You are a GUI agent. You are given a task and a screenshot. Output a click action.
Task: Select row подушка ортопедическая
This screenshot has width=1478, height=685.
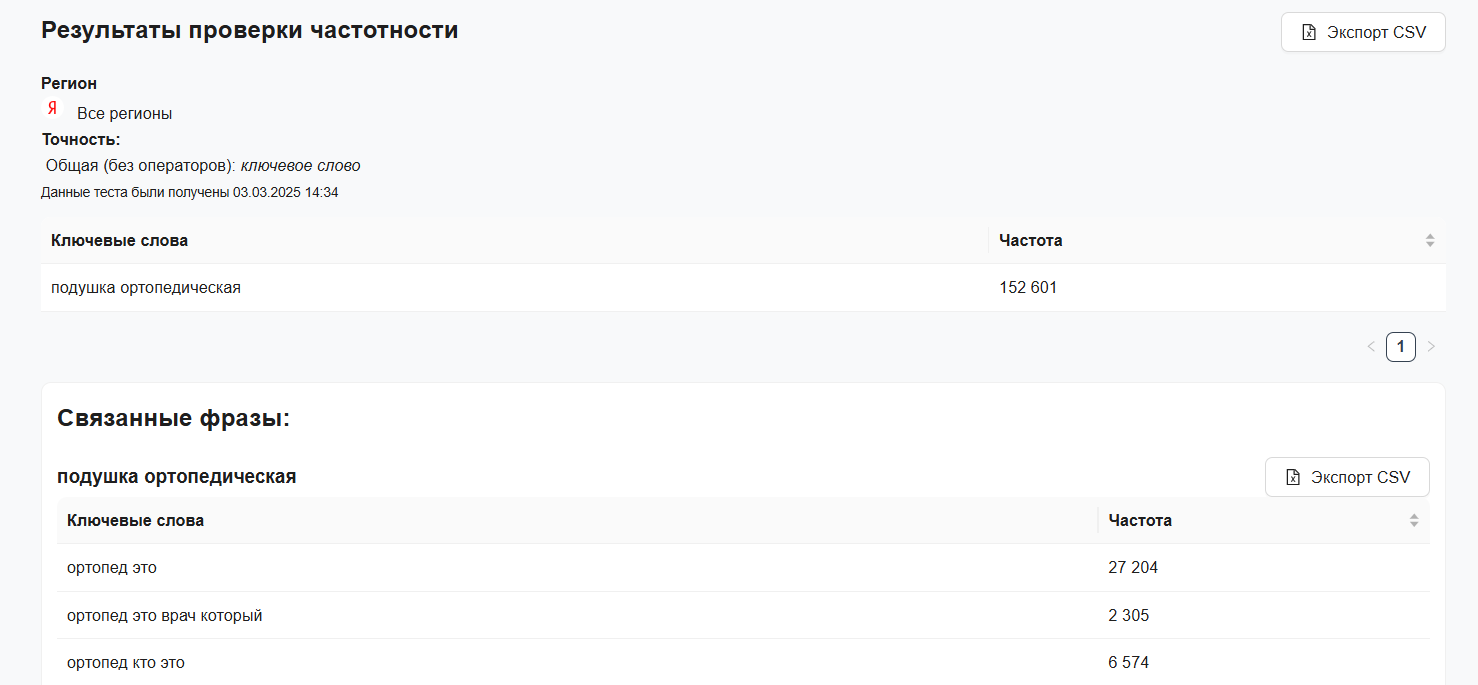[146, 288]
